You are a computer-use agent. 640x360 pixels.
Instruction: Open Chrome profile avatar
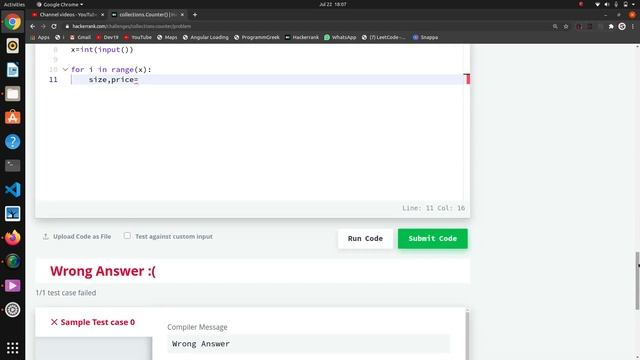coord(622,26)
